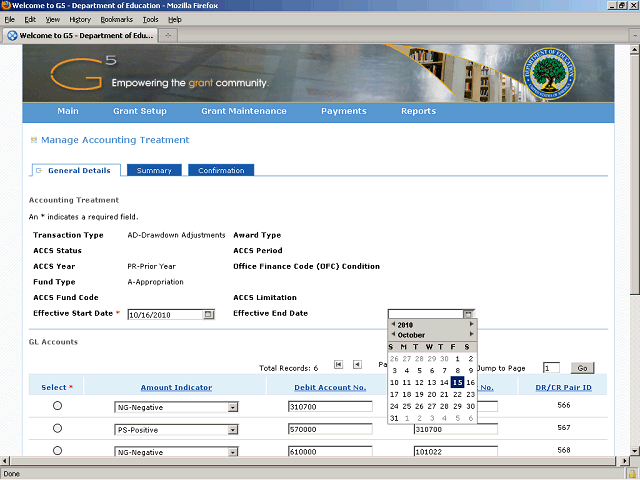Click lock icon in status bar

tap(633, 474)
